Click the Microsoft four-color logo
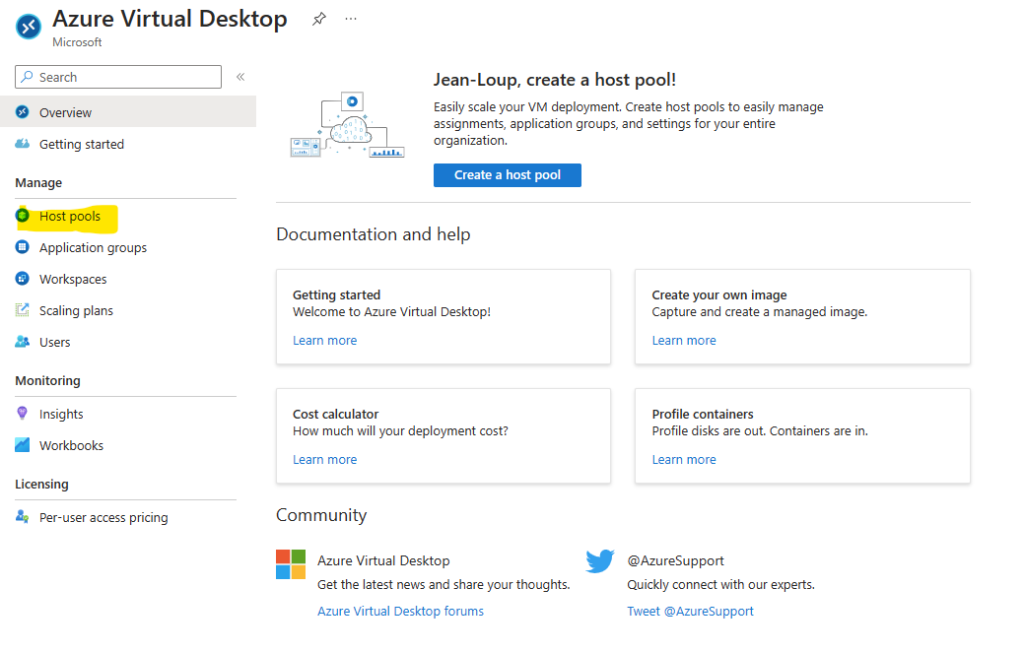1024x653 pixels. [291, 564]
